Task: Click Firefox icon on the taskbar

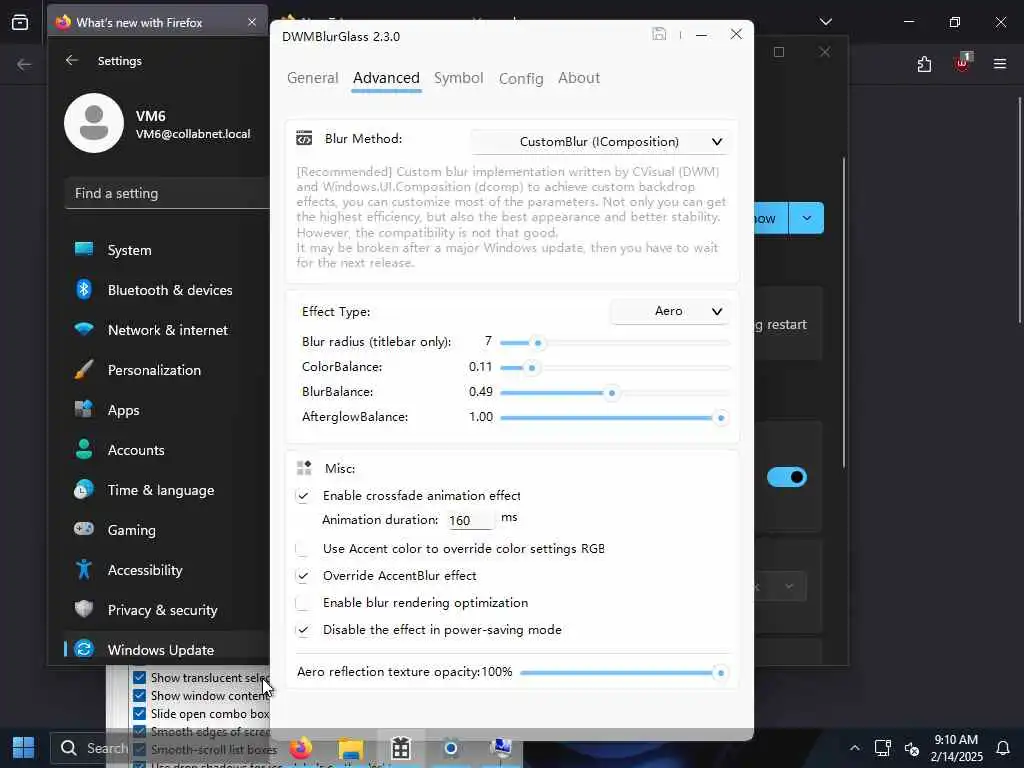Action: 300,748
